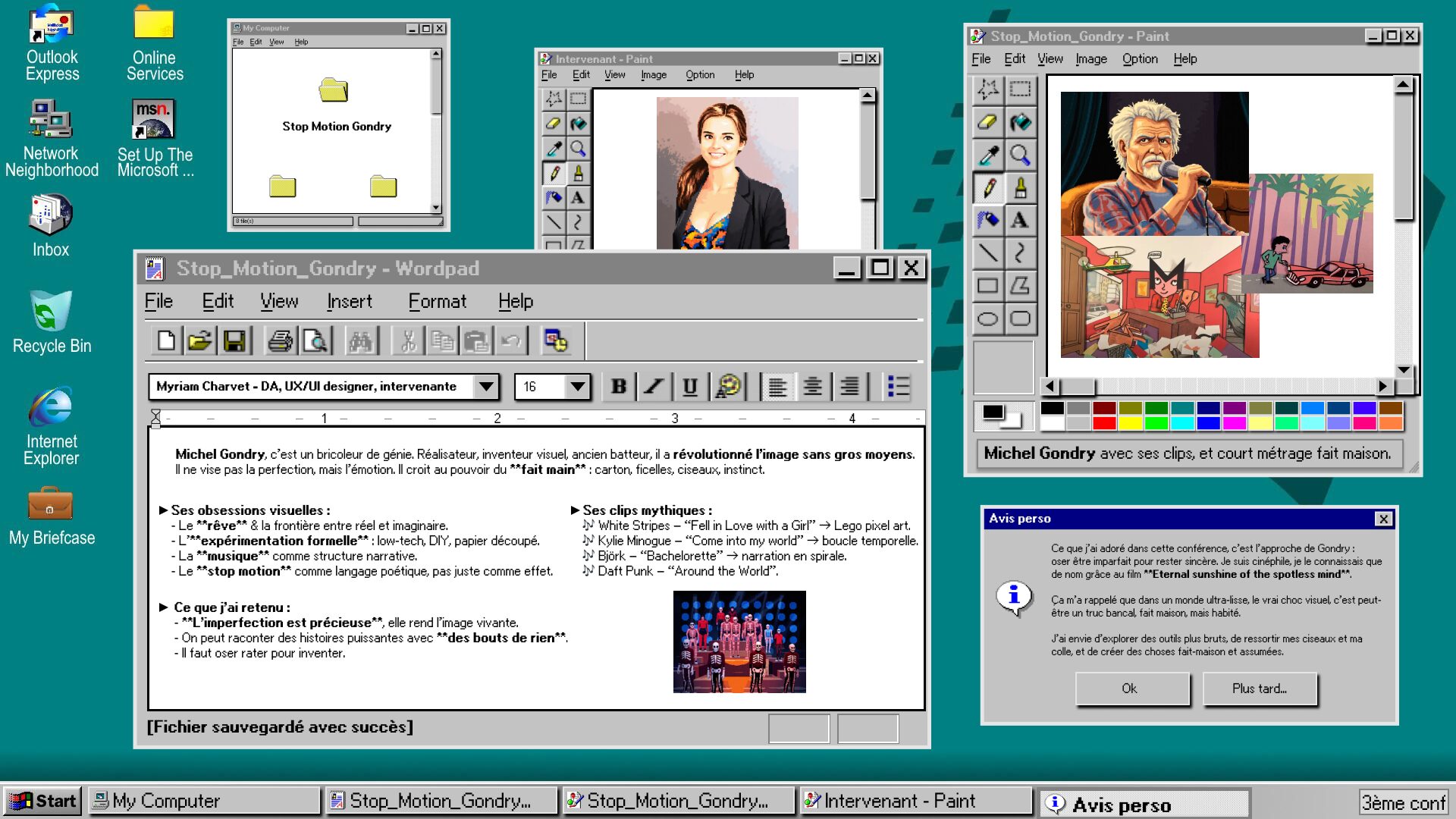Open text color palette icon in Wordpad
The height and width of the screenshot is (819, 1456).
729,387
